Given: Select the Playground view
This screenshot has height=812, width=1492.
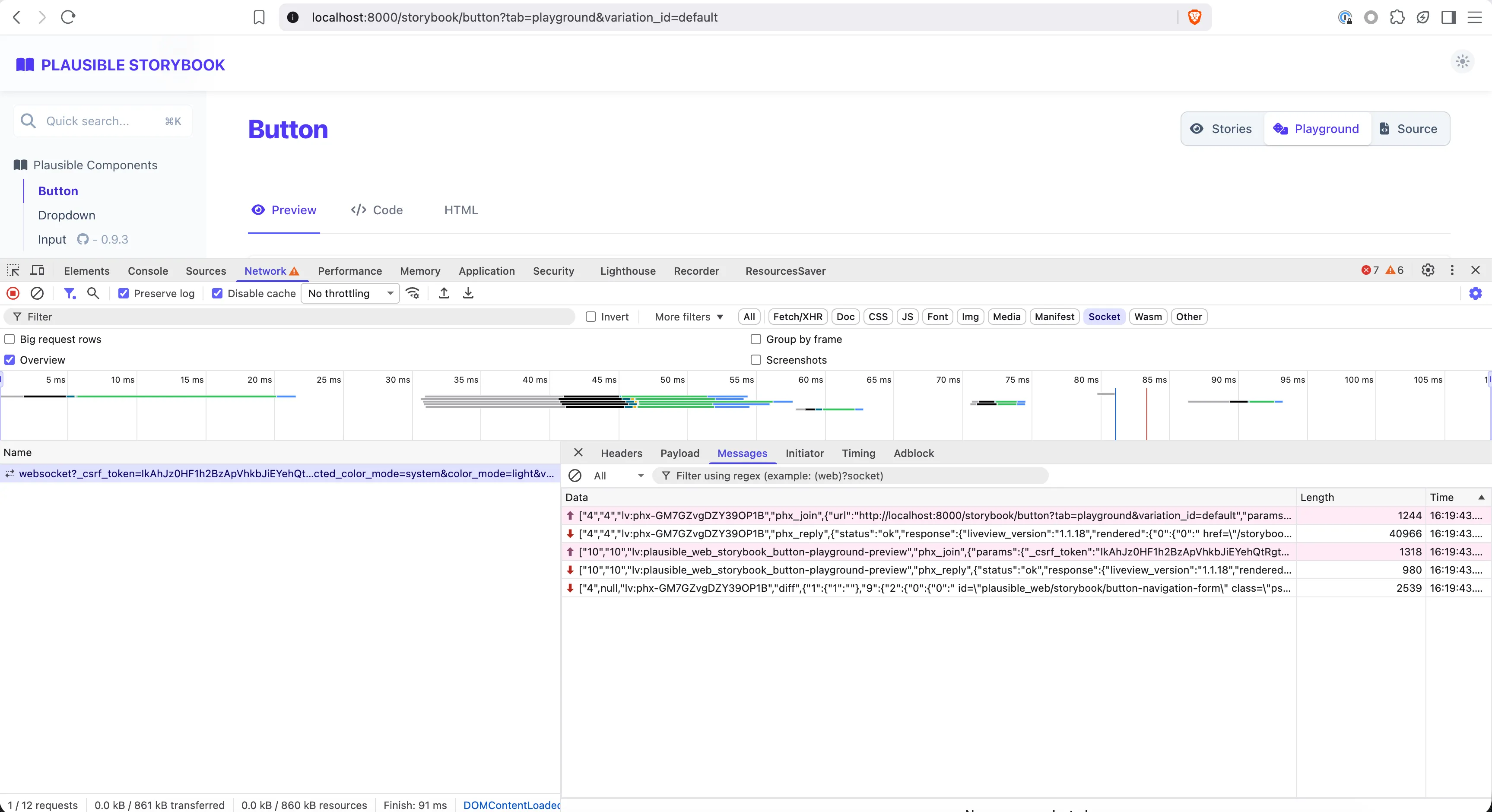Looking at the screenshot, I should (x=1317, y=129).
